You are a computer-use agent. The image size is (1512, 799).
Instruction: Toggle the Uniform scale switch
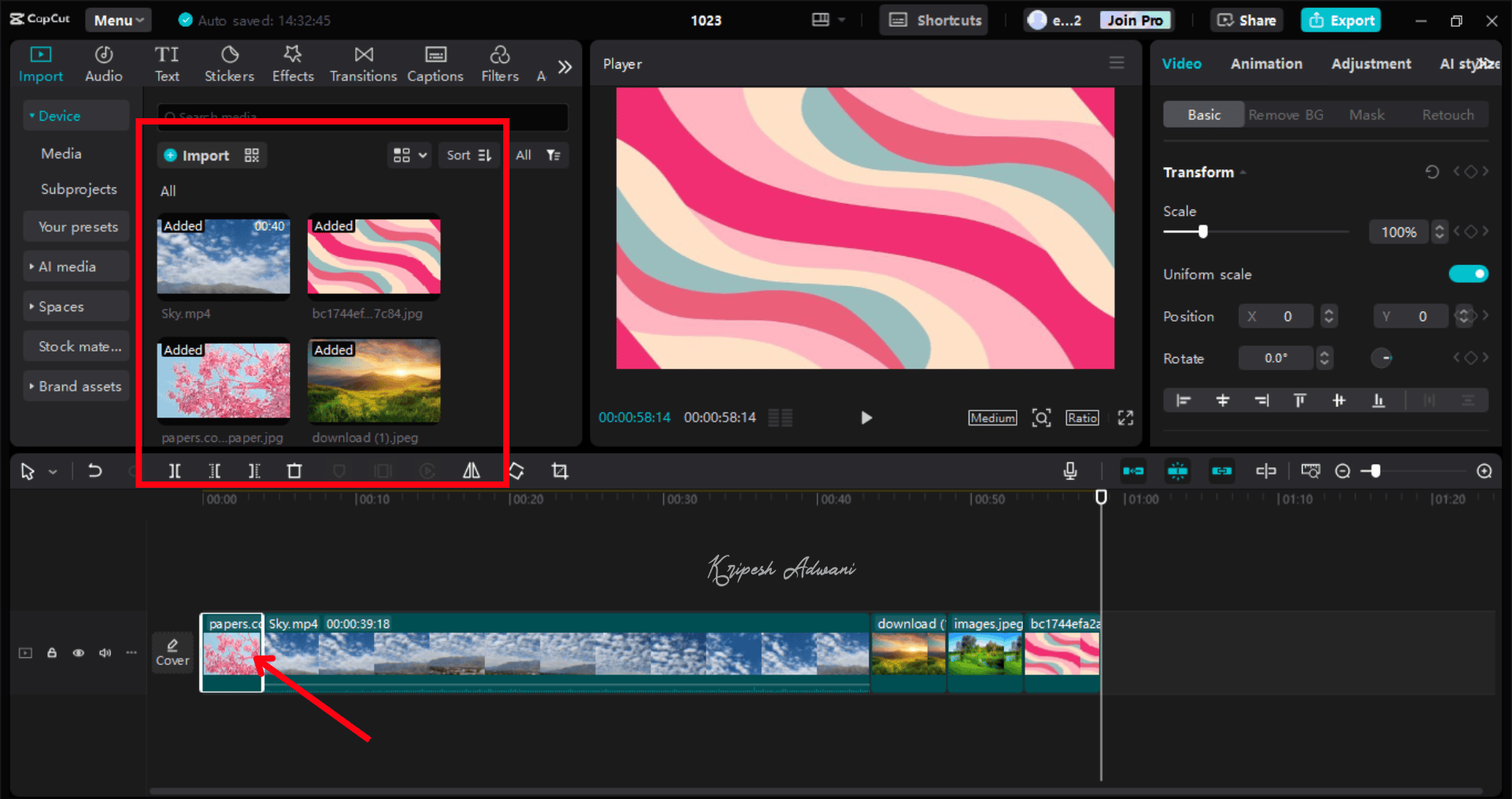tap(1468, 274)
